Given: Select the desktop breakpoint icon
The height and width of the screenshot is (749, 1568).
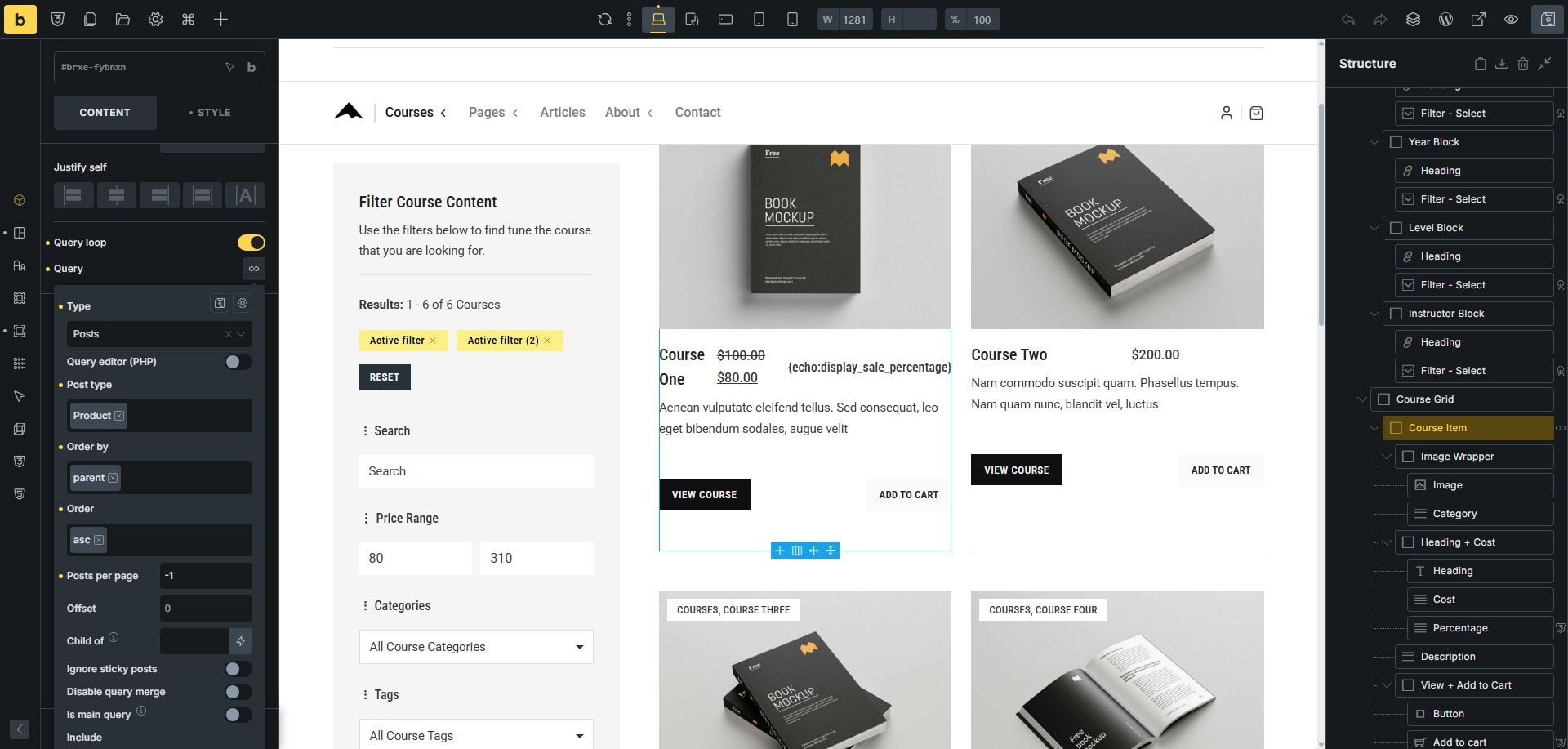Looking at the screenshot, I should [x=657, y=20].
